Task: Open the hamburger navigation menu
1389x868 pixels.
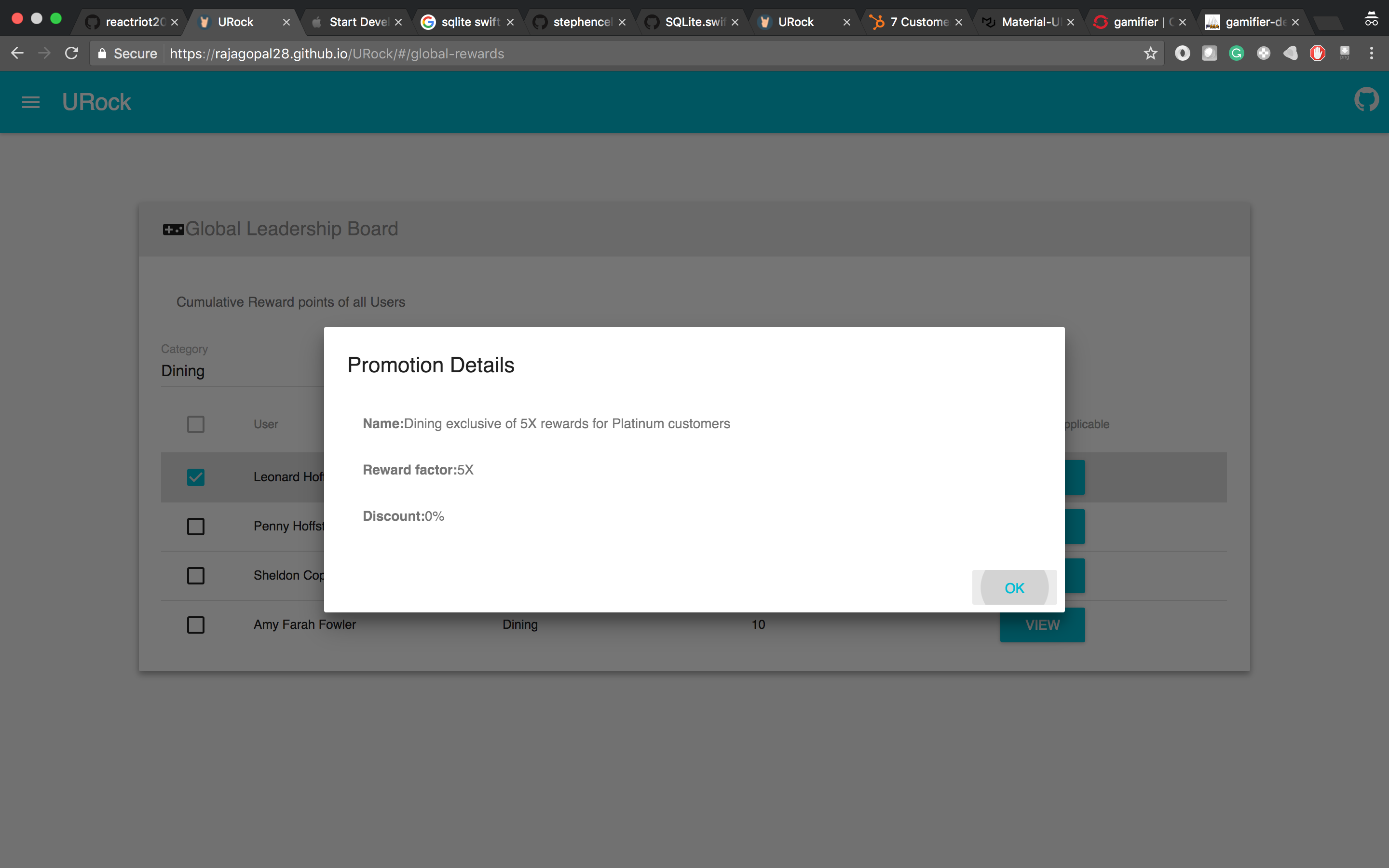Action: click(30, 102)
